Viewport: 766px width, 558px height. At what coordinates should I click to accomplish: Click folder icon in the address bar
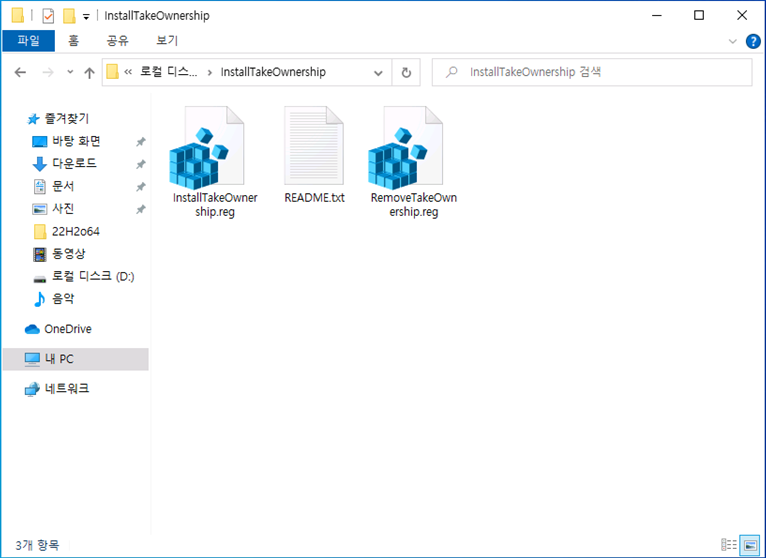click(x=112, y=72)
